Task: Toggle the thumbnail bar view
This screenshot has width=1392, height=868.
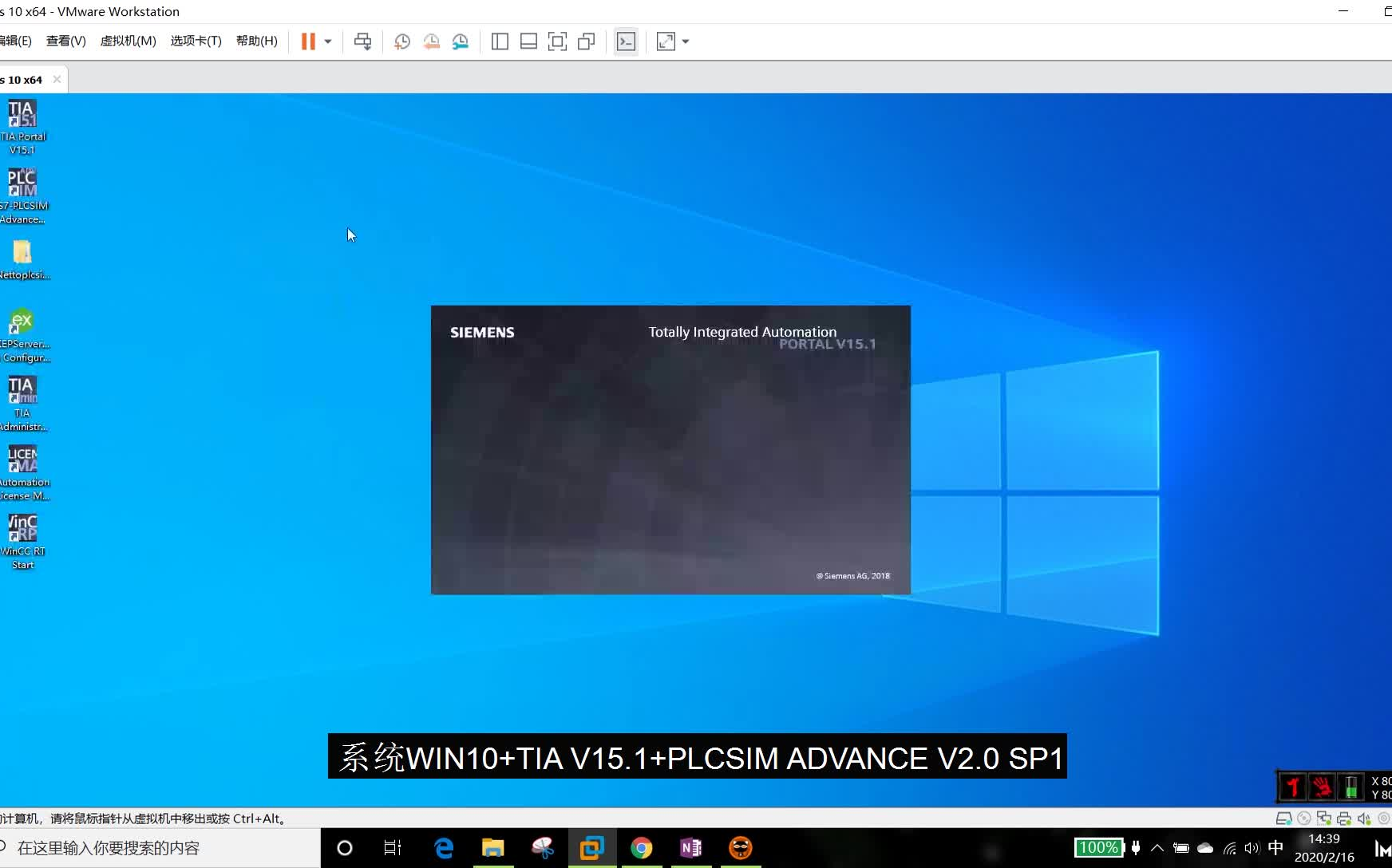Action: tap(529, 41)
